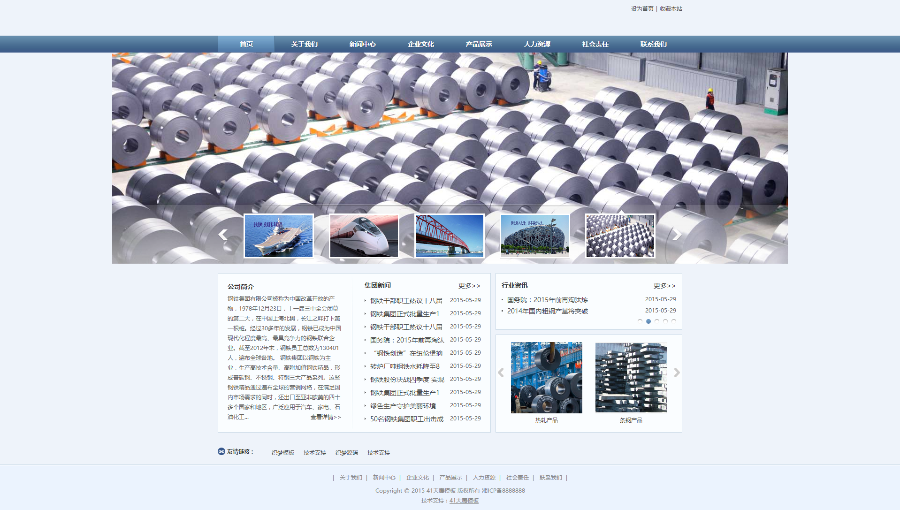Image resolution: width=900 pixels, height=510 pixels.
Task: Select the Bird's Nest stadium banner thumbnail
Action: tap(535, 236)
